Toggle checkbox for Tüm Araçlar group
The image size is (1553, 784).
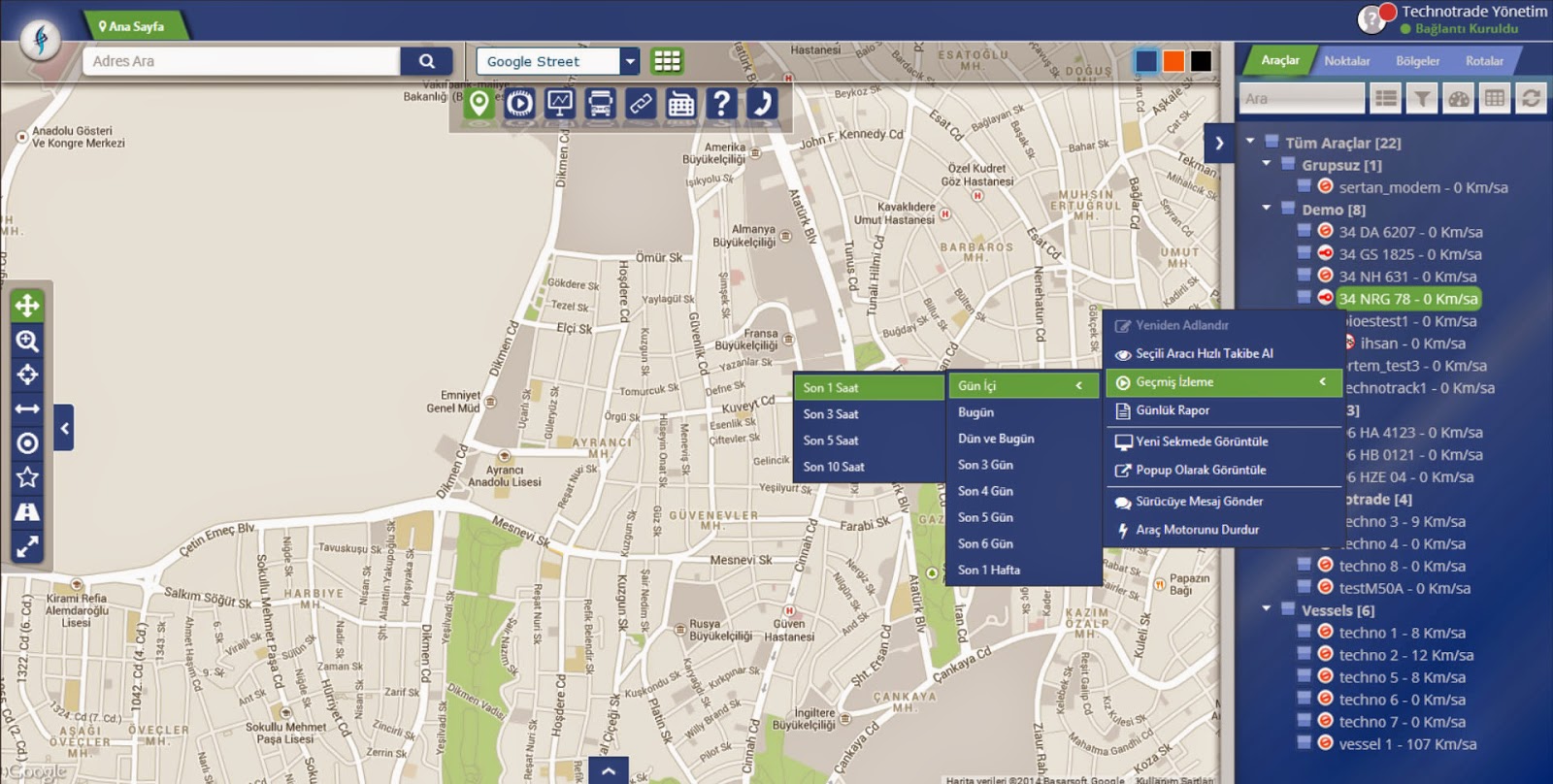pos(1271,142)
